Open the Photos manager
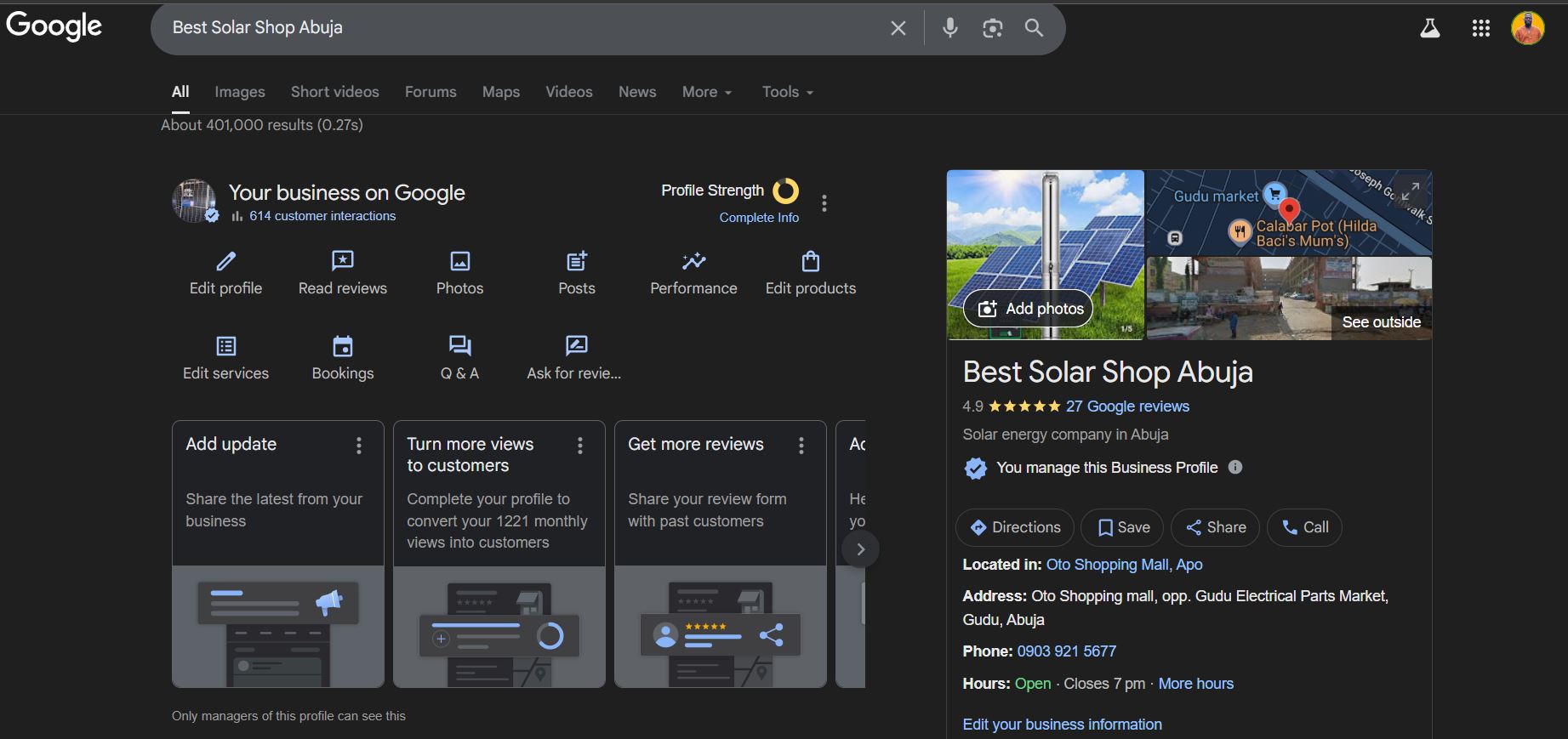The height and width of the screenshot is (739, 1568). [x=459, y=274]
